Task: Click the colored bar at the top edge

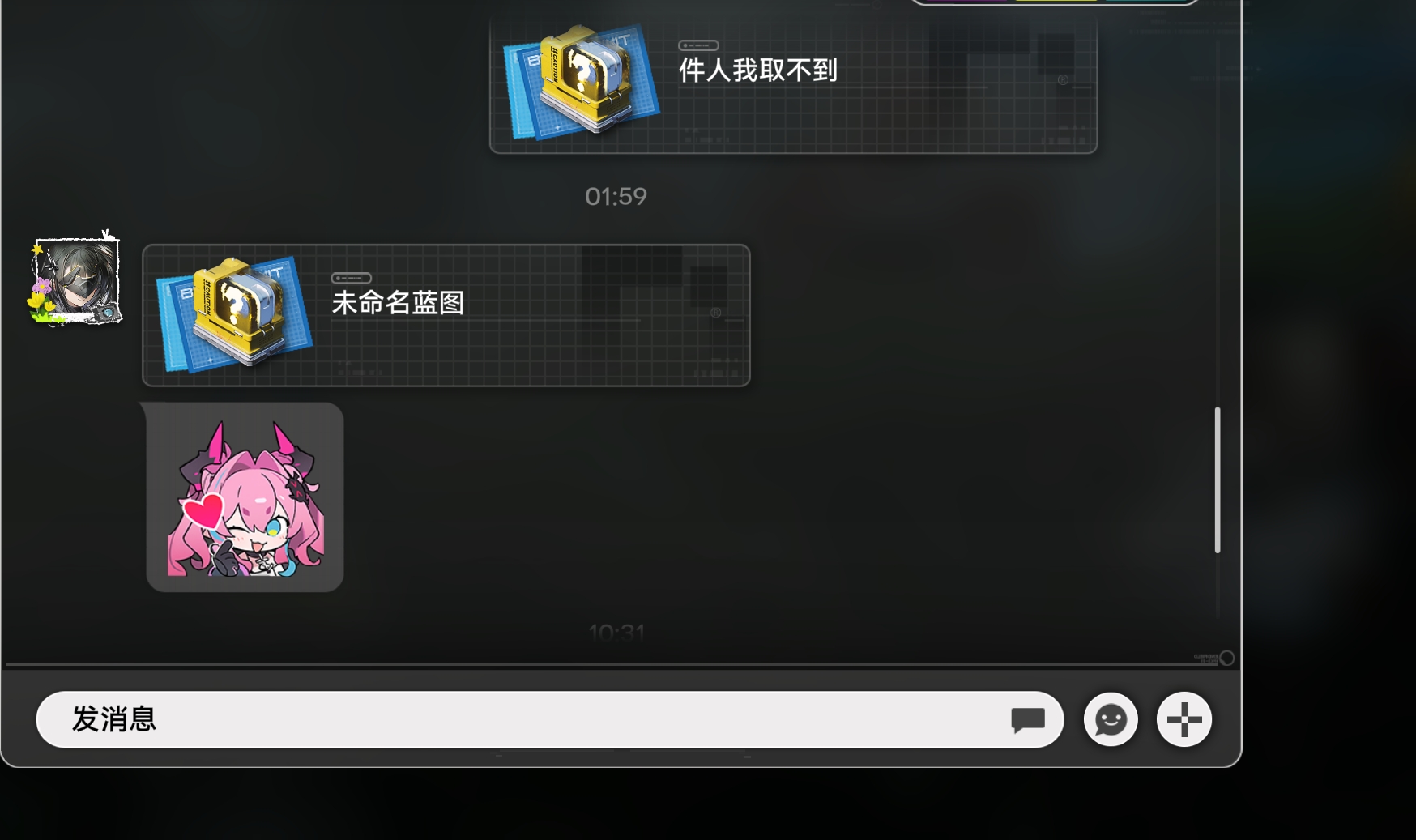Action: pos(1055,2)
